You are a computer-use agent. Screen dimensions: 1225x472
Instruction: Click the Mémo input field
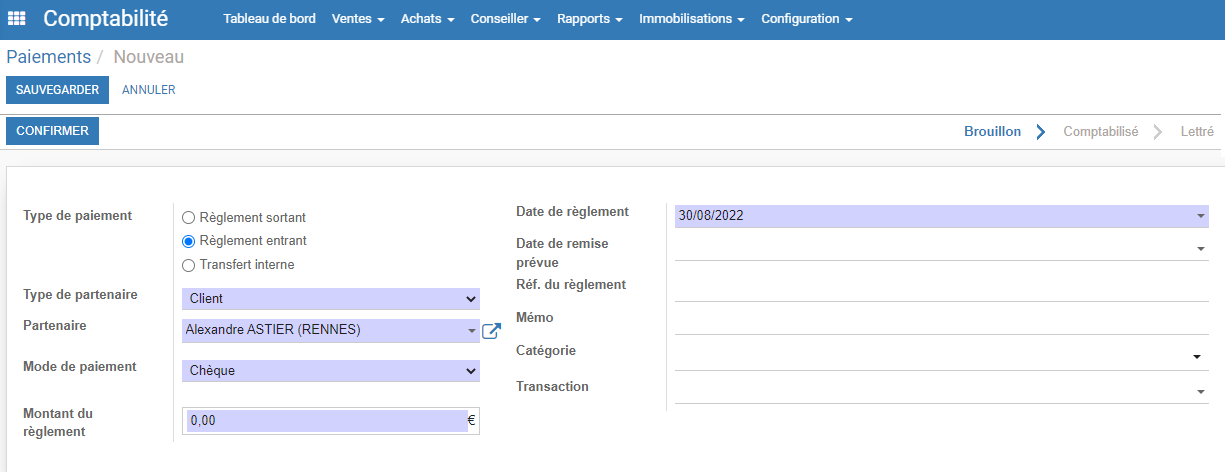pos(942,322)
